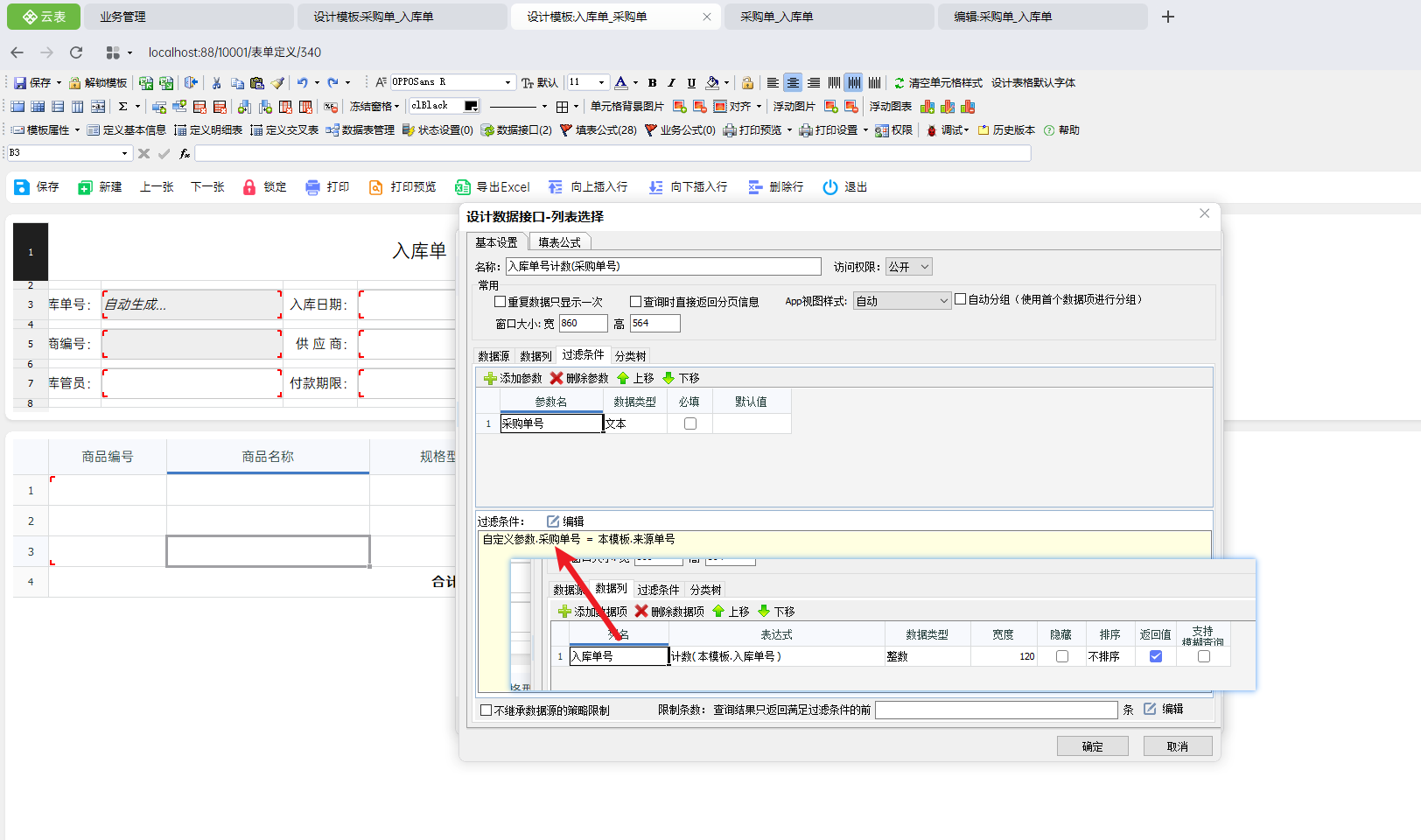Click the undo arrow icon

click(302, 83)
